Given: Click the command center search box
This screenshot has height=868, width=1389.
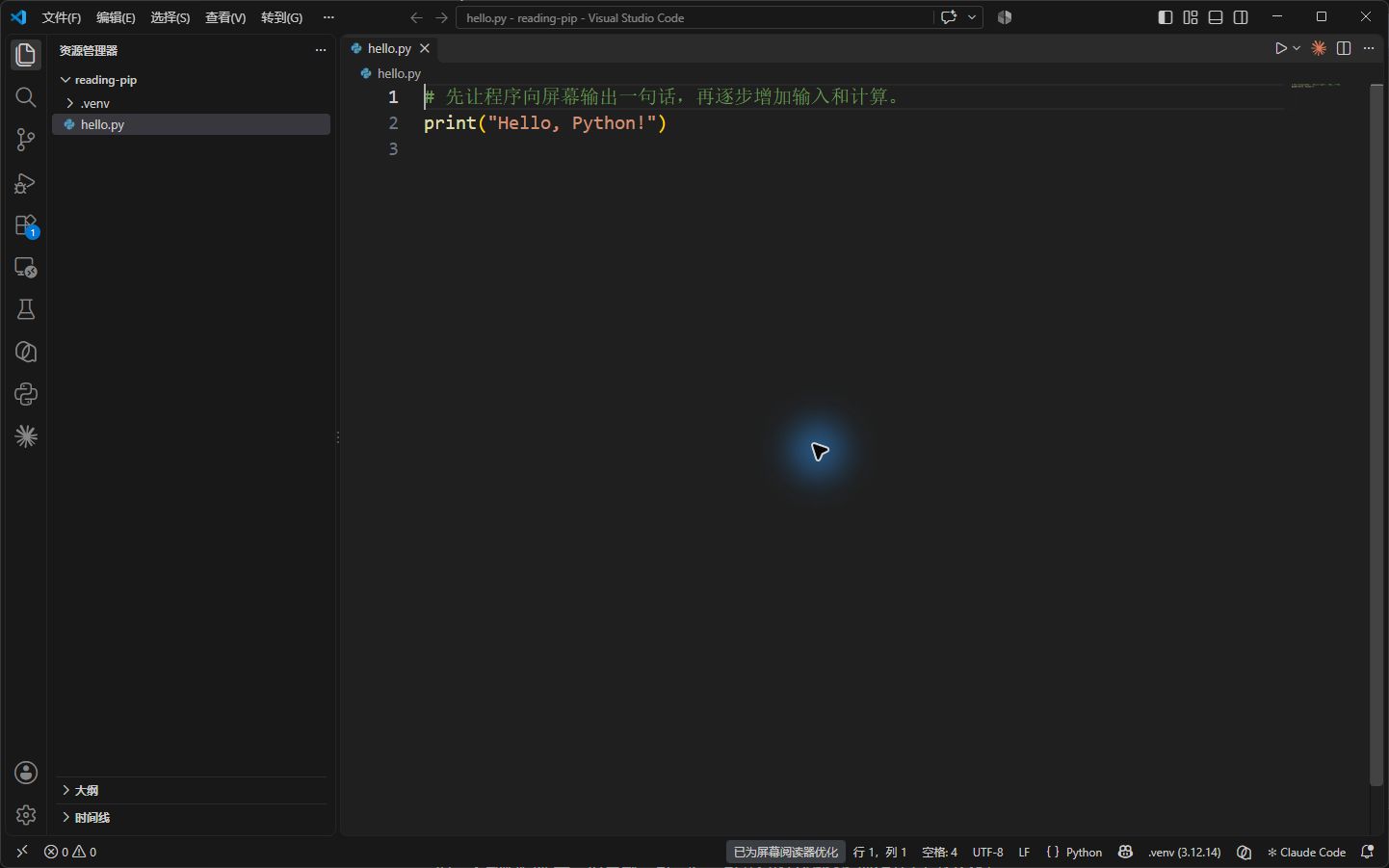Looking at the screenshot, I should pyautogui.click(x=694, y=17).
